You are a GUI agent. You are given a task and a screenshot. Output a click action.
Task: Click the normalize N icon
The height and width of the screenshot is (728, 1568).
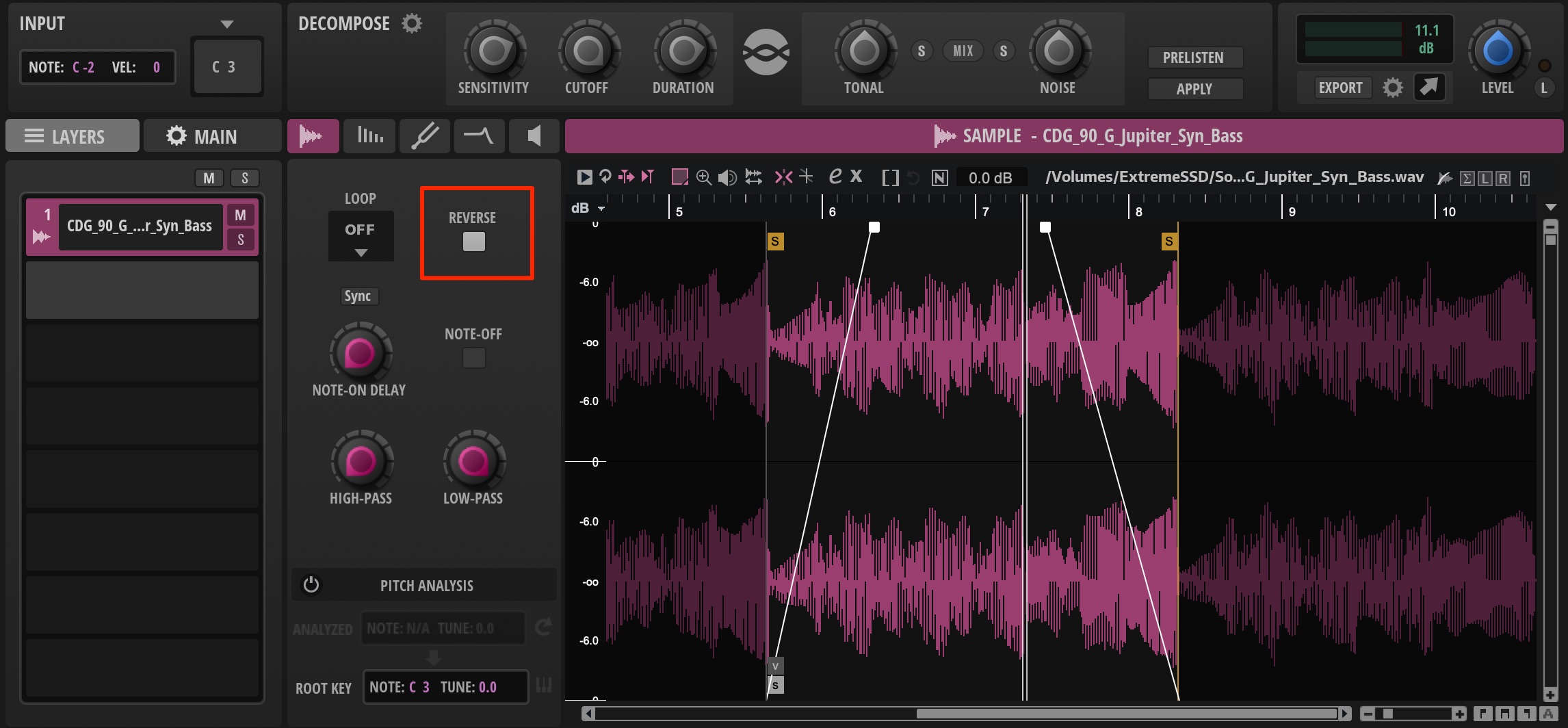click(939, 178)
